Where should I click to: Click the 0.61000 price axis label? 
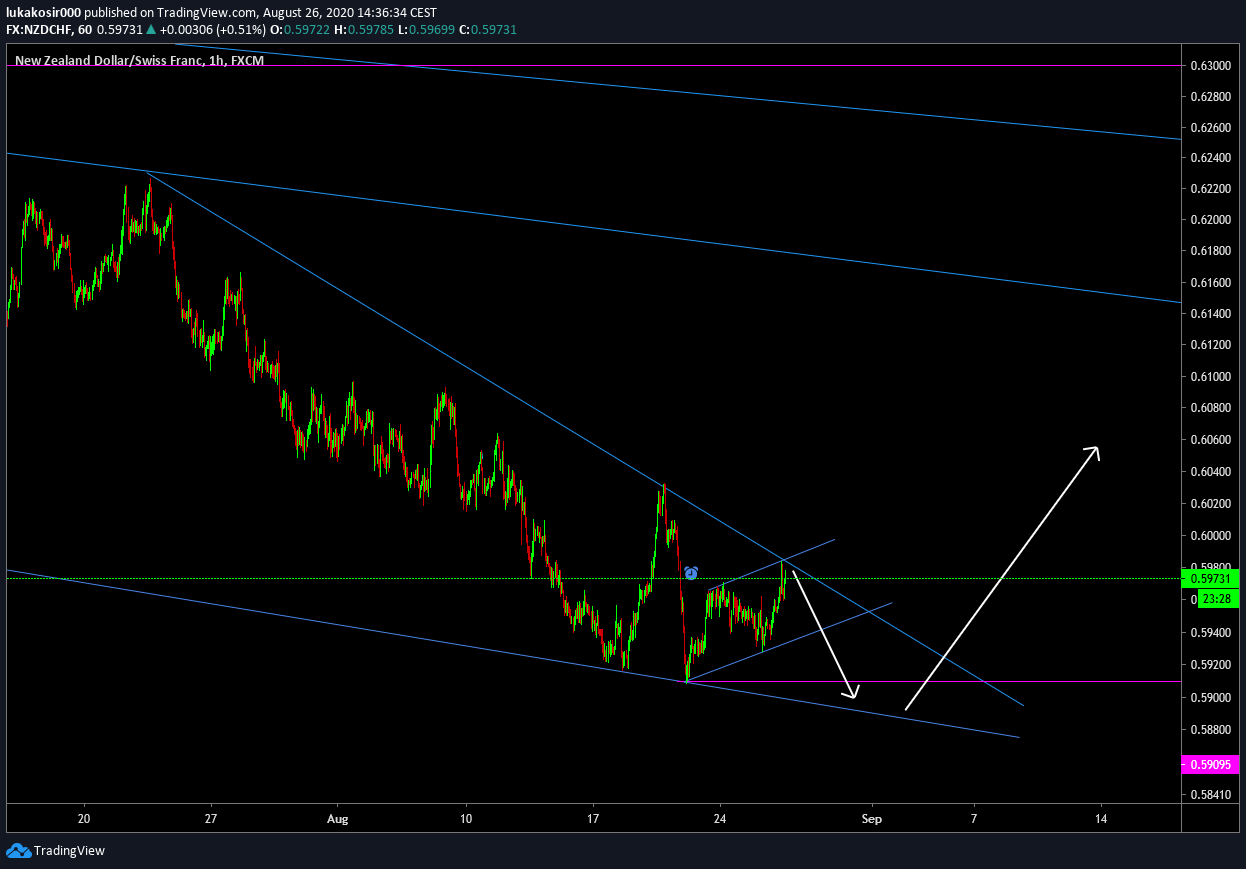pyautogui.click(x=1210, y=377)
